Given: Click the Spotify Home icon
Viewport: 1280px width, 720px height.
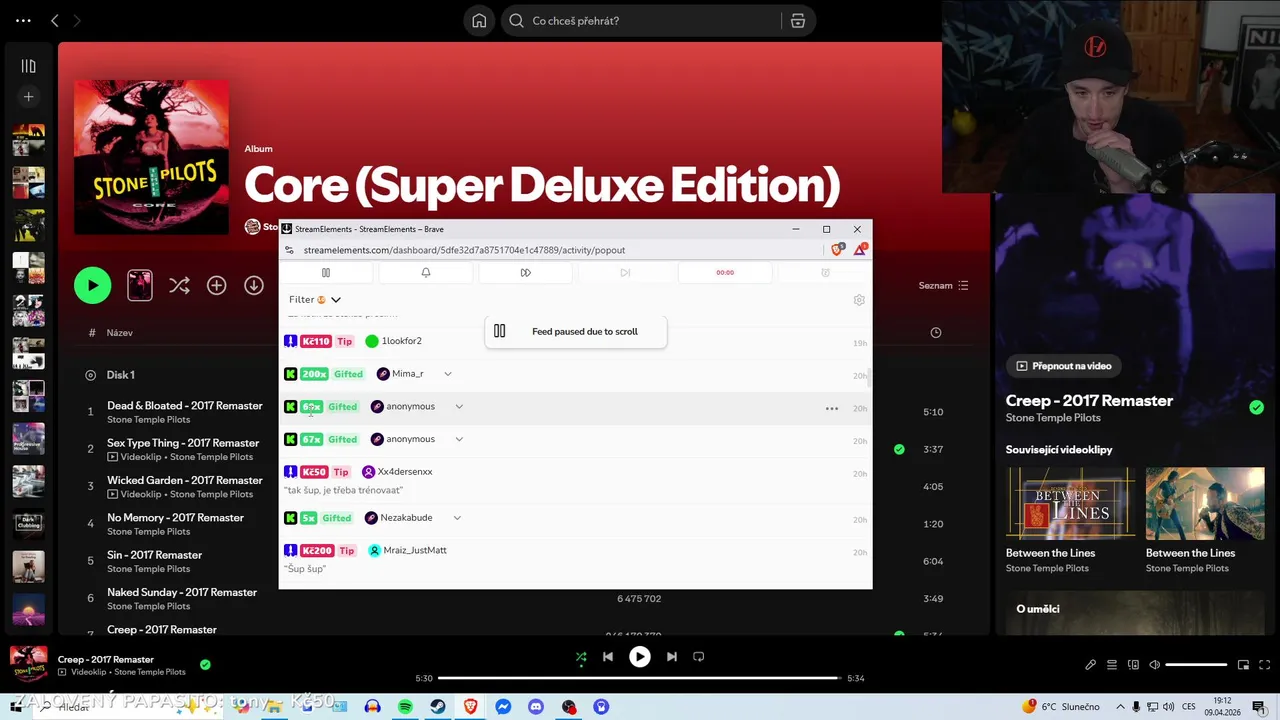Looking at the screenshot, I should click(x=479, y=21).
